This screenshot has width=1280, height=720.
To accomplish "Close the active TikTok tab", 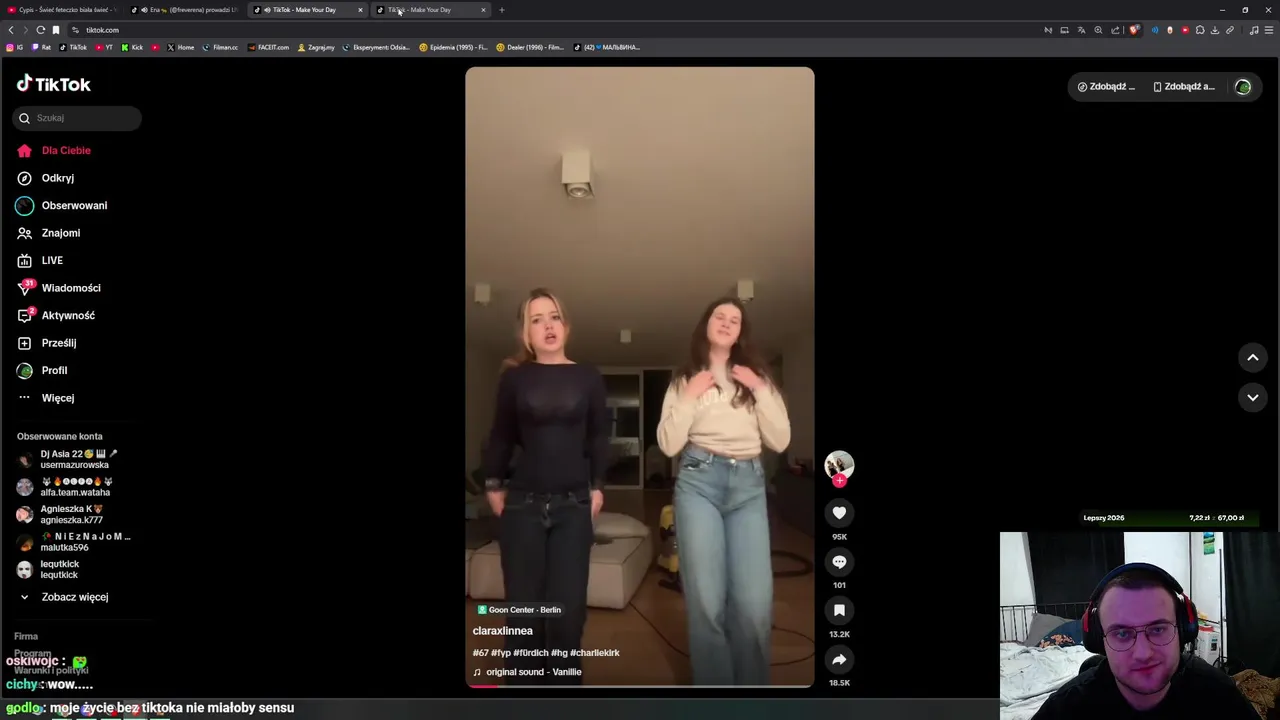I will (x=360, y=10).
